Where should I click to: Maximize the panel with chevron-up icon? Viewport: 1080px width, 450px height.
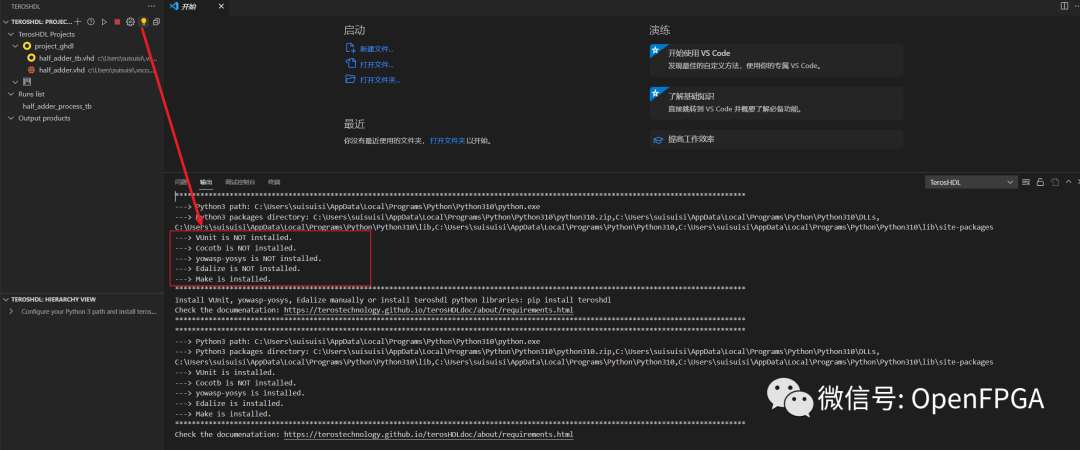tap(1068, 182)
